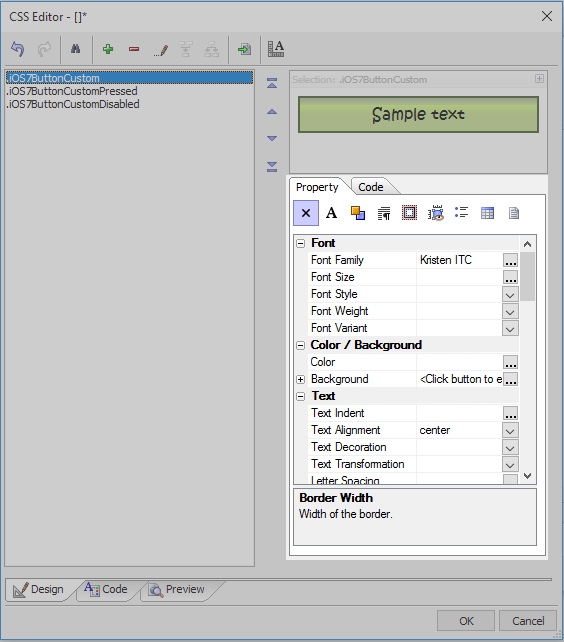Image resolution: width=564 pixels, height=642 pixels.
Task: Switch to the Preview tab at bottom
Action: tap(177, 590)
